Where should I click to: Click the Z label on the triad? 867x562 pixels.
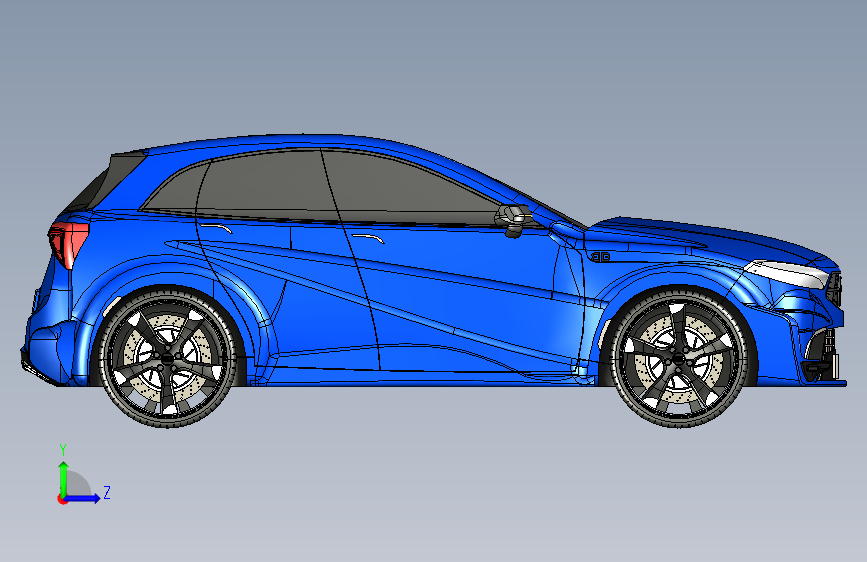tap(107, 493)
